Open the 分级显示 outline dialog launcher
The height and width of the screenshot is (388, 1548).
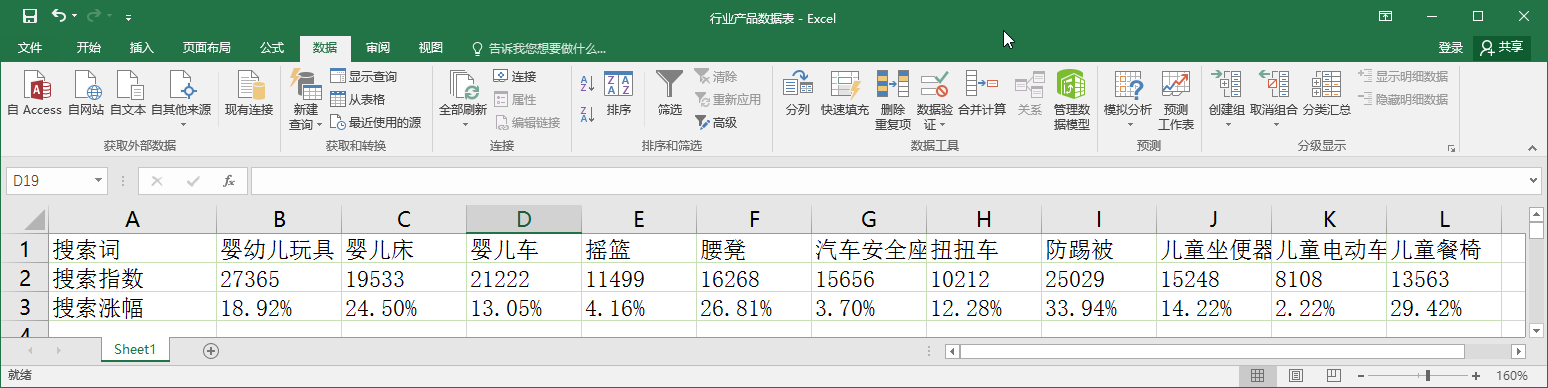click(1451, 148)
